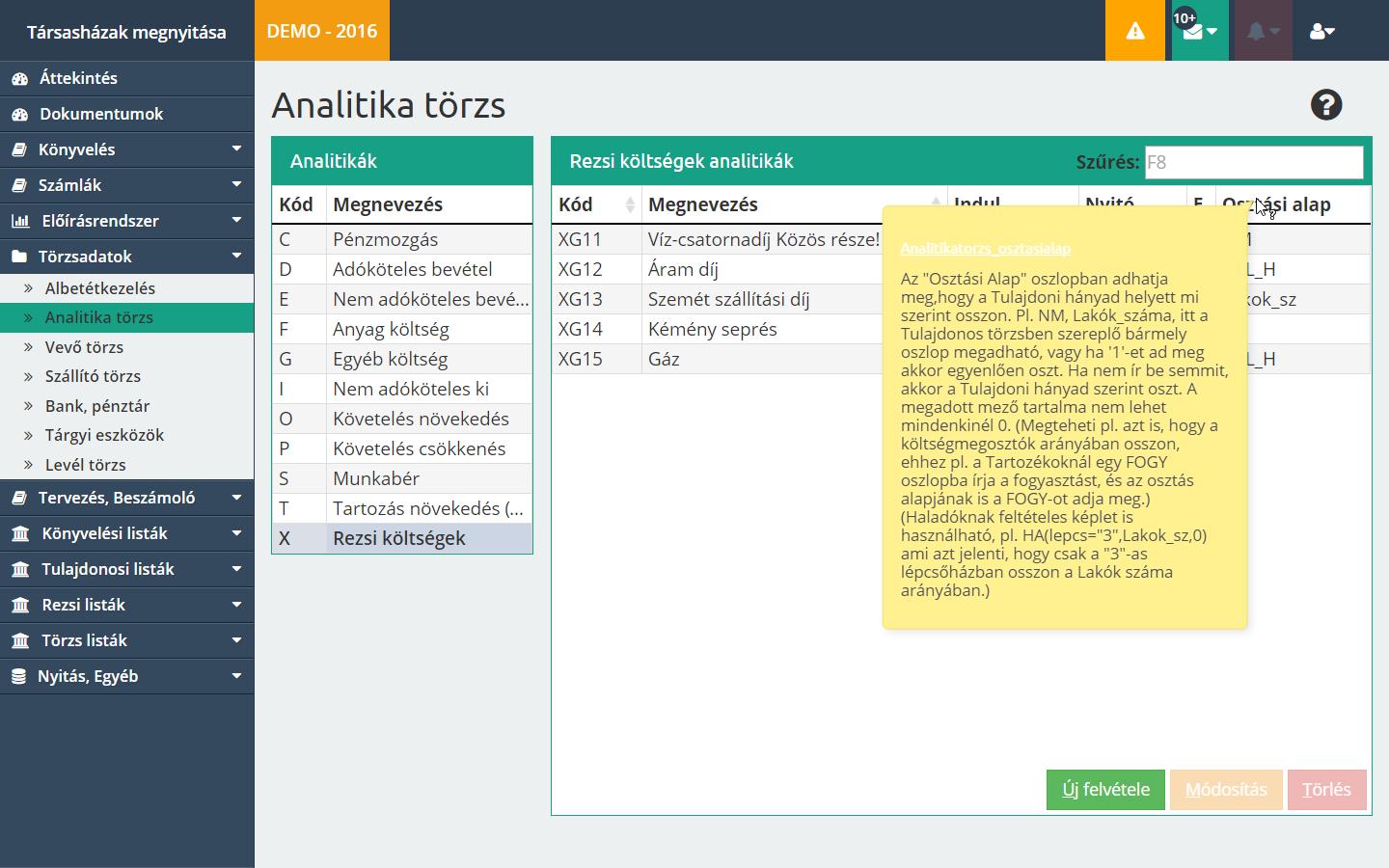
Task: Sort table by the Kód column arrows
Action: click(630, 204)
